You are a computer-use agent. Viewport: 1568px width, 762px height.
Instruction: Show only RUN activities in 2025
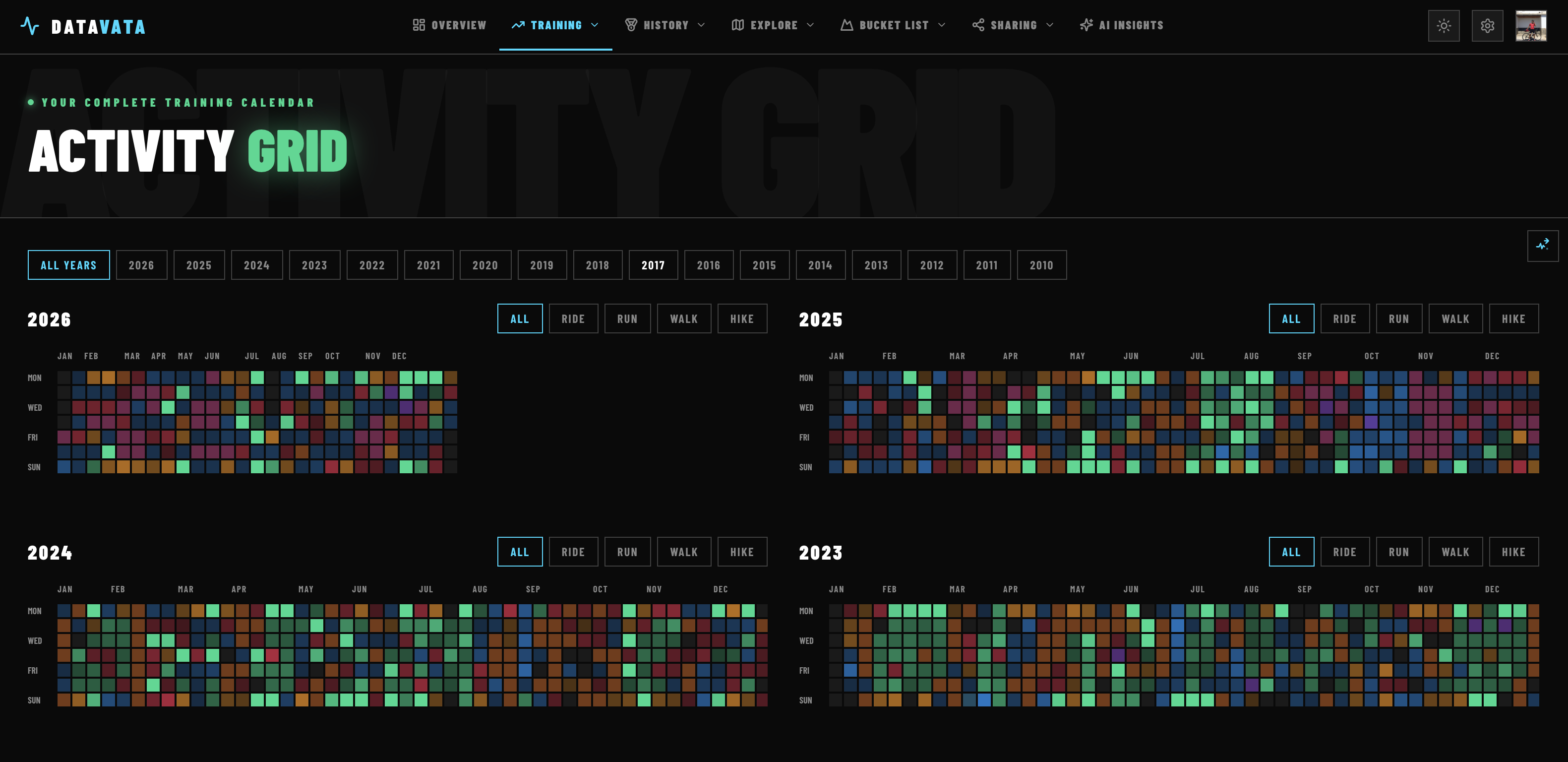(x=1399, y=318)
